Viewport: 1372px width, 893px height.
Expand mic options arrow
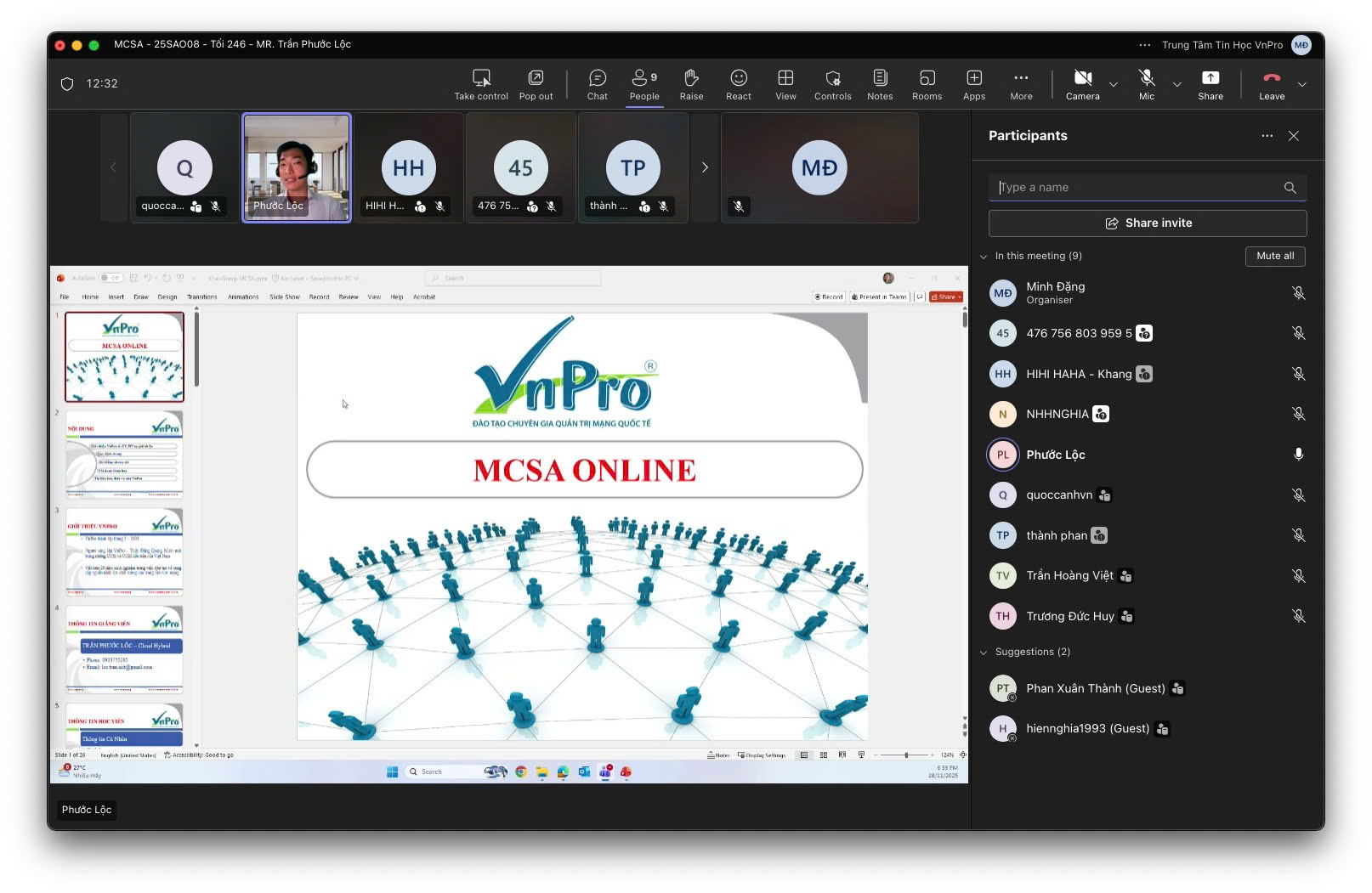pyautogui.click(x=1176, y=84)
